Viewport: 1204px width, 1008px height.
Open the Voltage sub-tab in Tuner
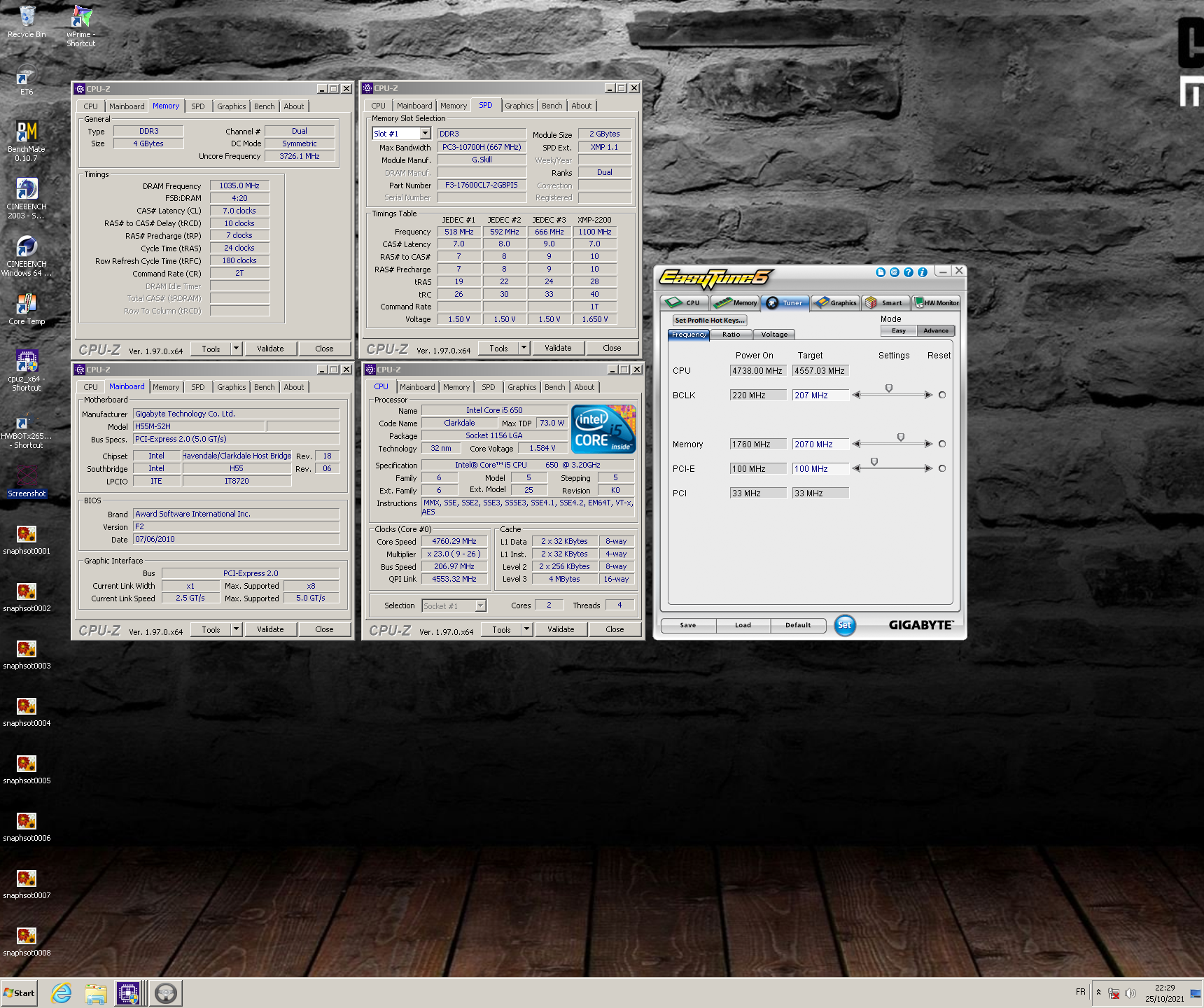pyautogui.click(x=774, y=335)
